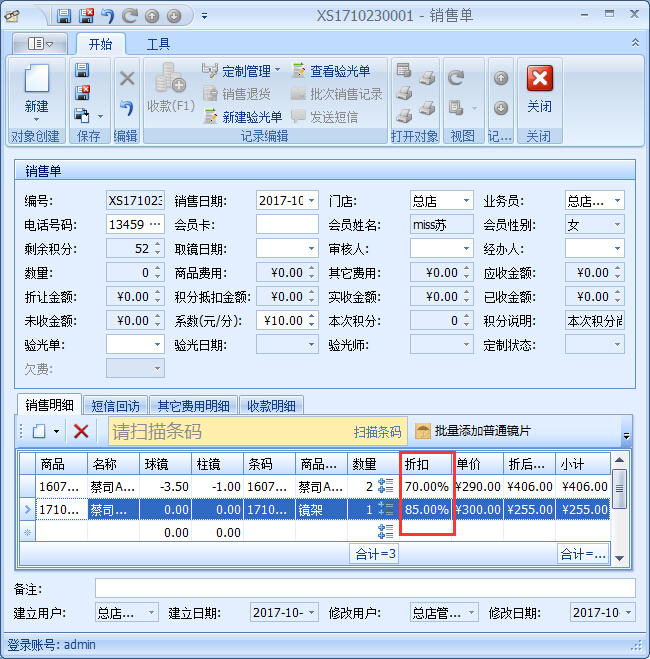Click the refresh icon in the 视图 group
The image size is (650, 659).
point(455,77)
